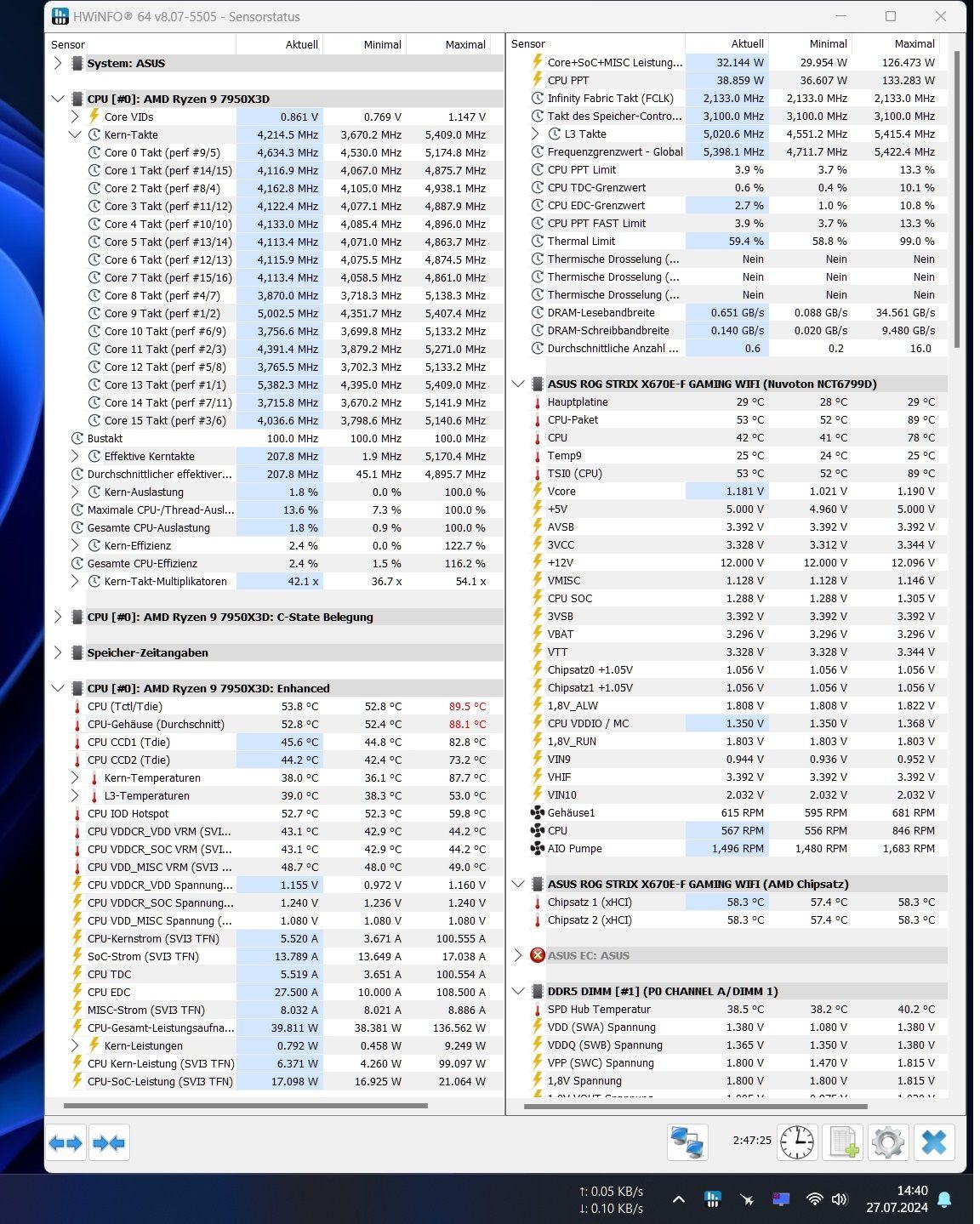Open the notification bell in taskbar
Image resolution: width=980 pixels, height=1224 pixels.
tap(943, 1199)
